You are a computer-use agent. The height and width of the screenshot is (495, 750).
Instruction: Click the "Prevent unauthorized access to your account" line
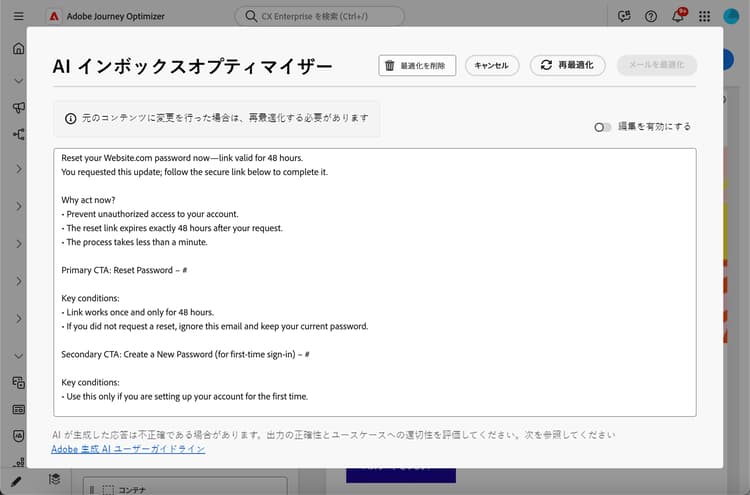pyautogui.click(x=150, y=214)
